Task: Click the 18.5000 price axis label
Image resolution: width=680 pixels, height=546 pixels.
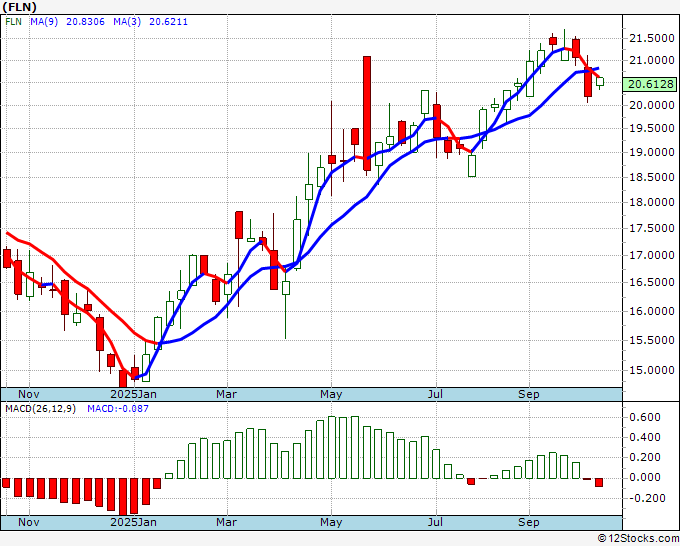Action: pos(651,177)
